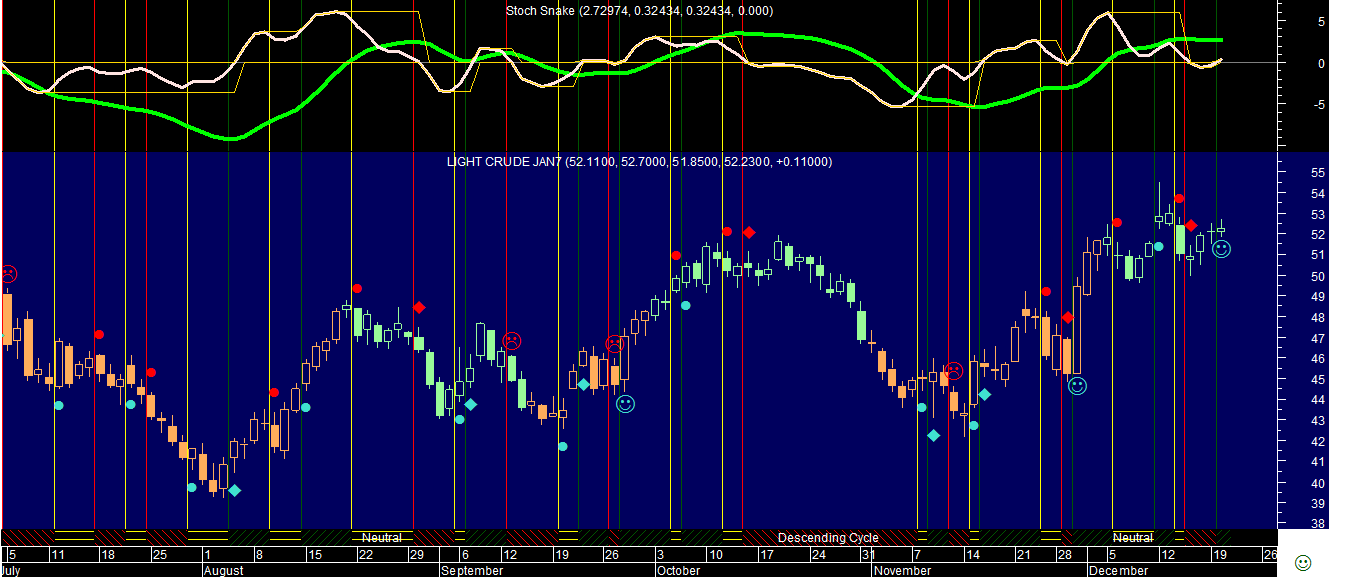Click the October month label on the time axis
The width and height of the screenshot is (1352, 577).
679,570
